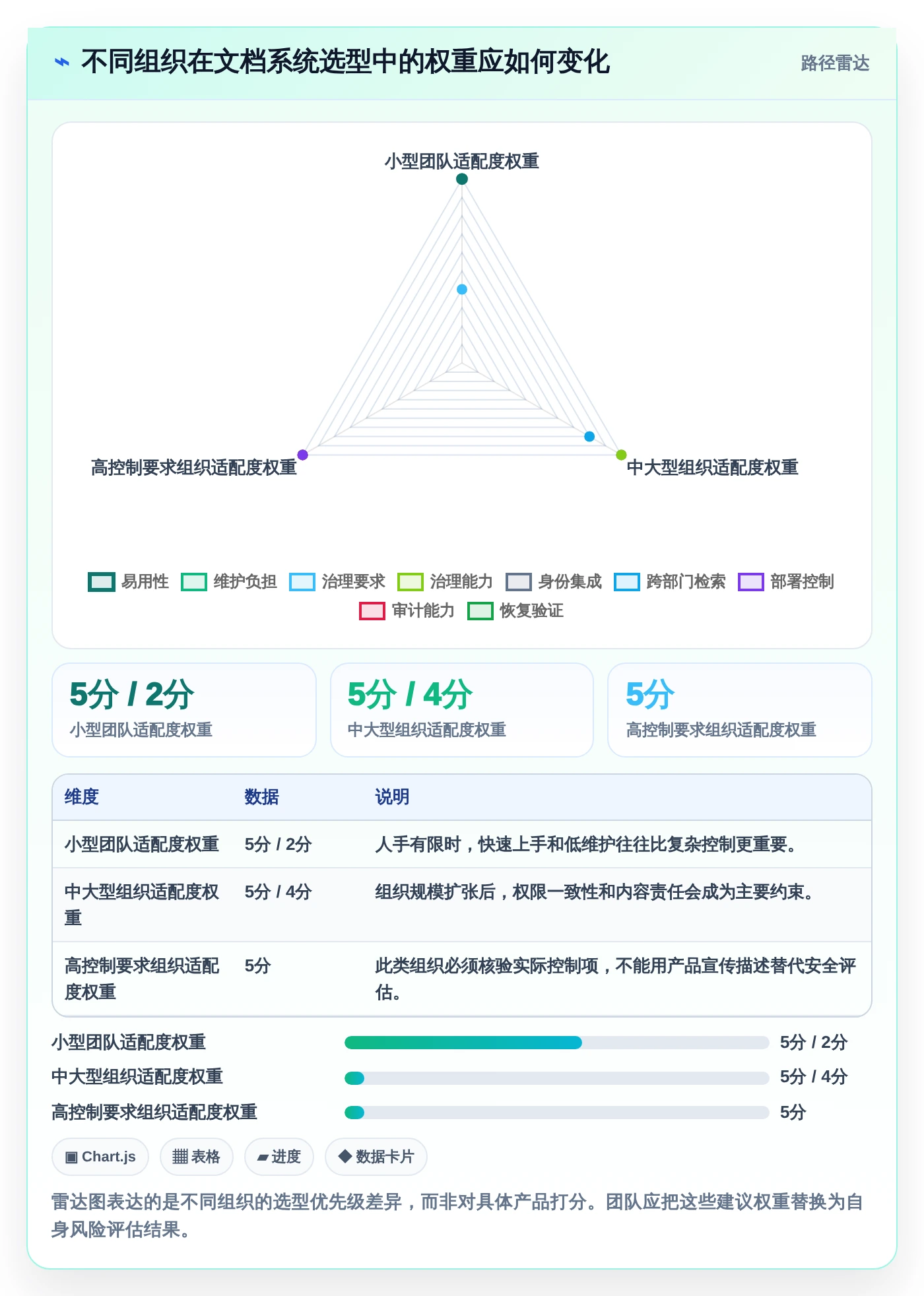This screenshot has height=1296, width=924.
Task: Toggle the 治理要求 legend swatch
Action: [x=302, y=582]
